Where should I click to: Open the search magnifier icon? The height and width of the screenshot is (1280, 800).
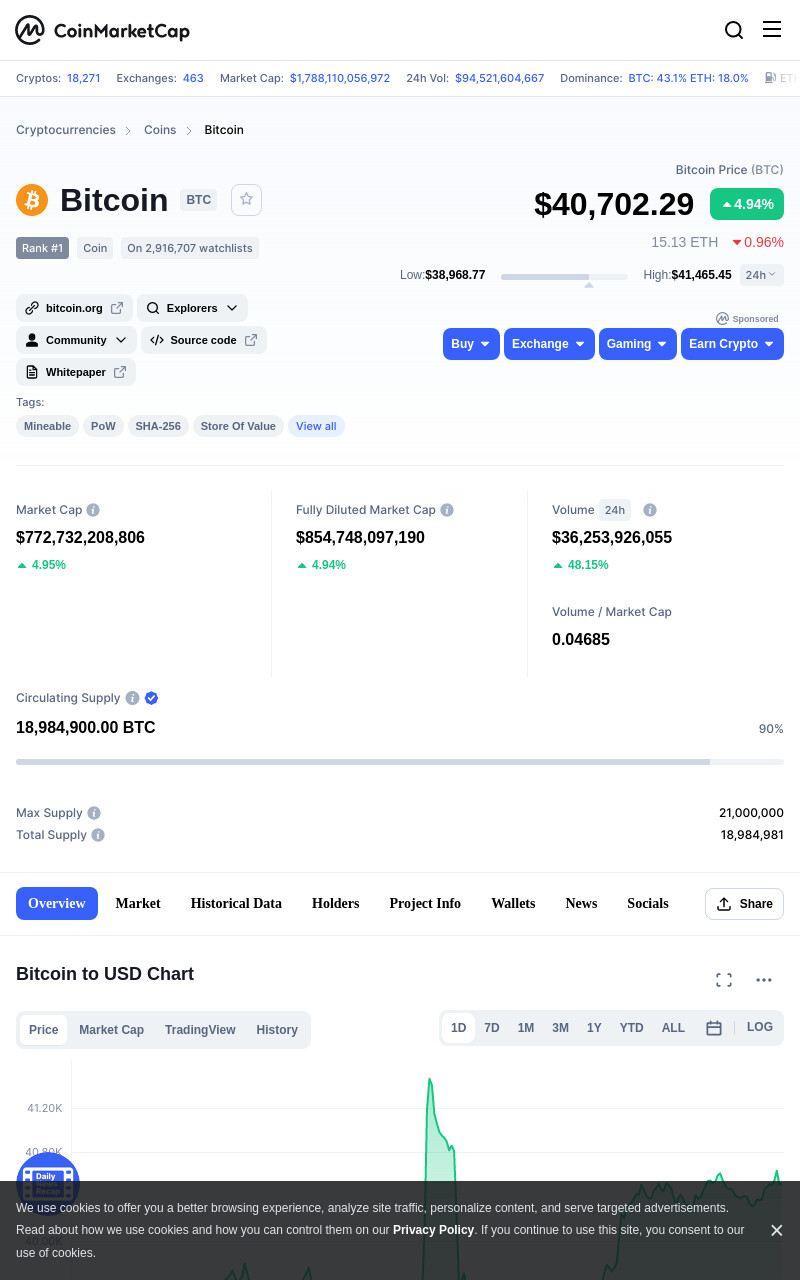(x=734, y=30)
